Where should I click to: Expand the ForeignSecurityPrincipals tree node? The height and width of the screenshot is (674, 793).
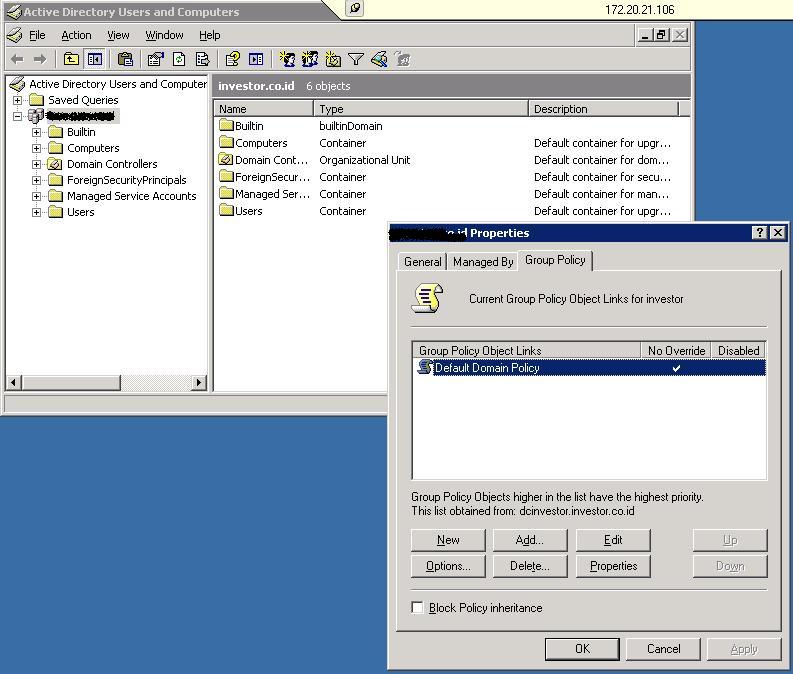(x=36, y=181)
